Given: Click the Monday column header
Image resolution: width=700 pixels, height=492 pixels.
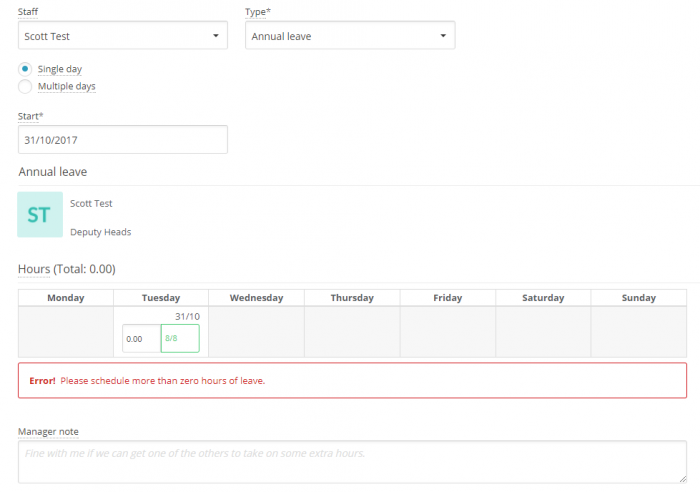Looking at the screenshot, I should (x=66, y=298).
